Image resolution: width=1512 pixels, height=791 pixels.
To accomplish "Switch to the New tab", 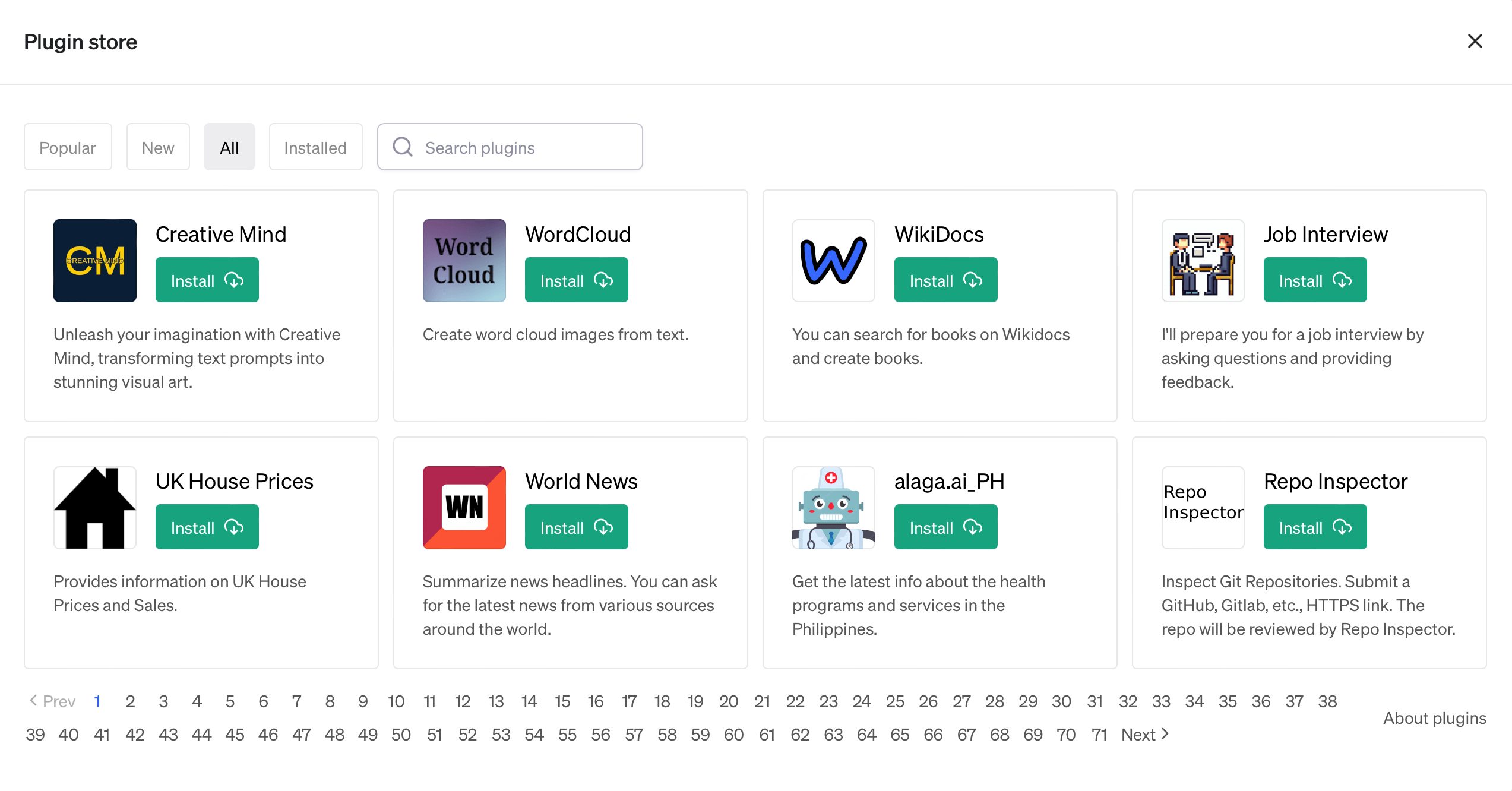I will point(158,147).
